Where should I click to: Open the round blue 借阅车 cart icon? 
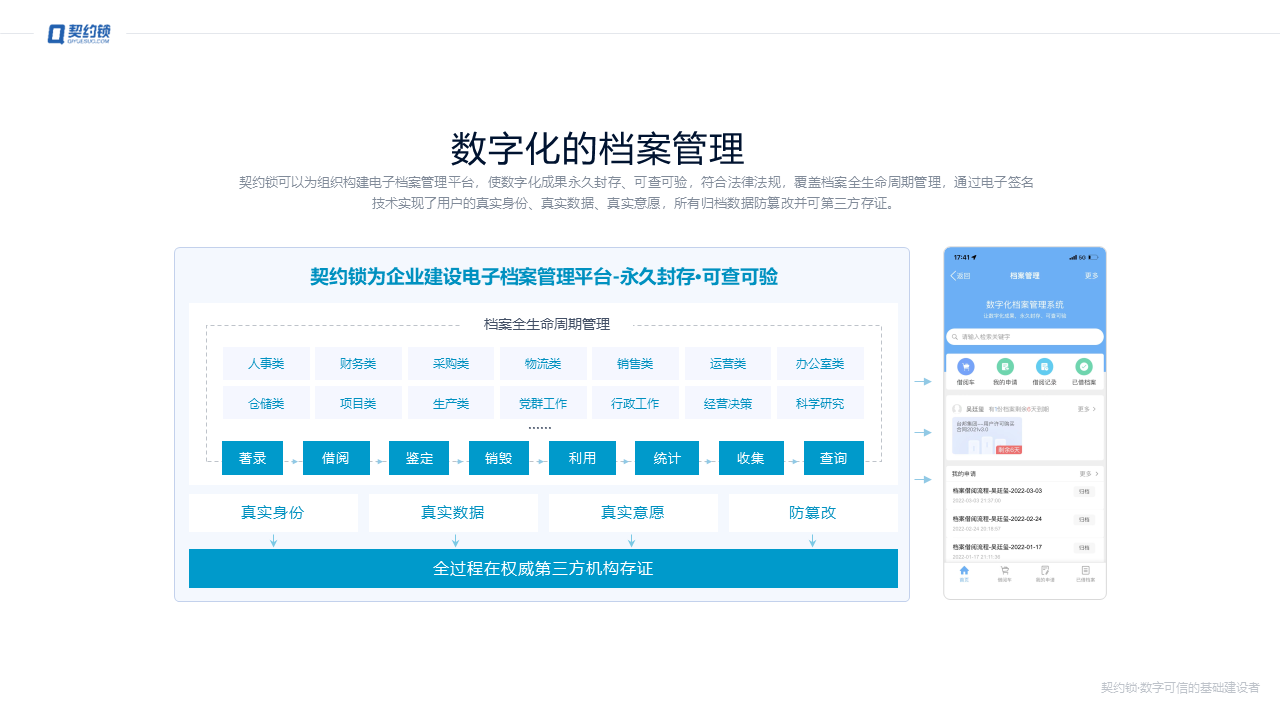point(966,367)
